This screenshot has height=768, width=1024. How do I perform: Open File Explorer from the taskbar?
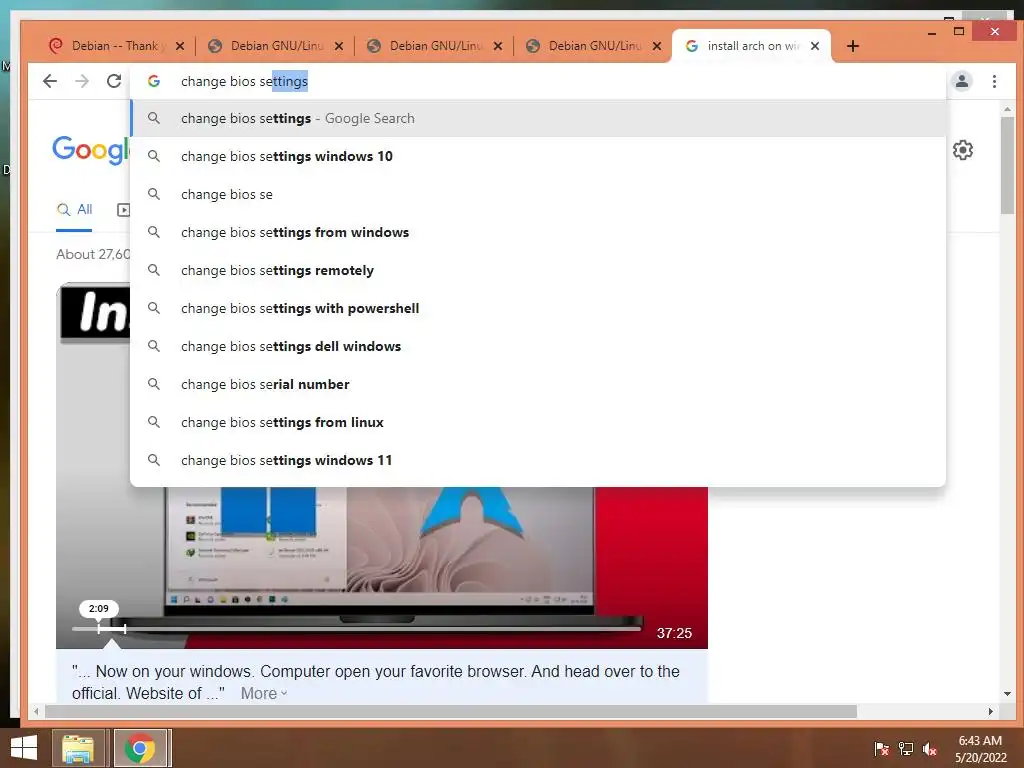tap(78, 748)
